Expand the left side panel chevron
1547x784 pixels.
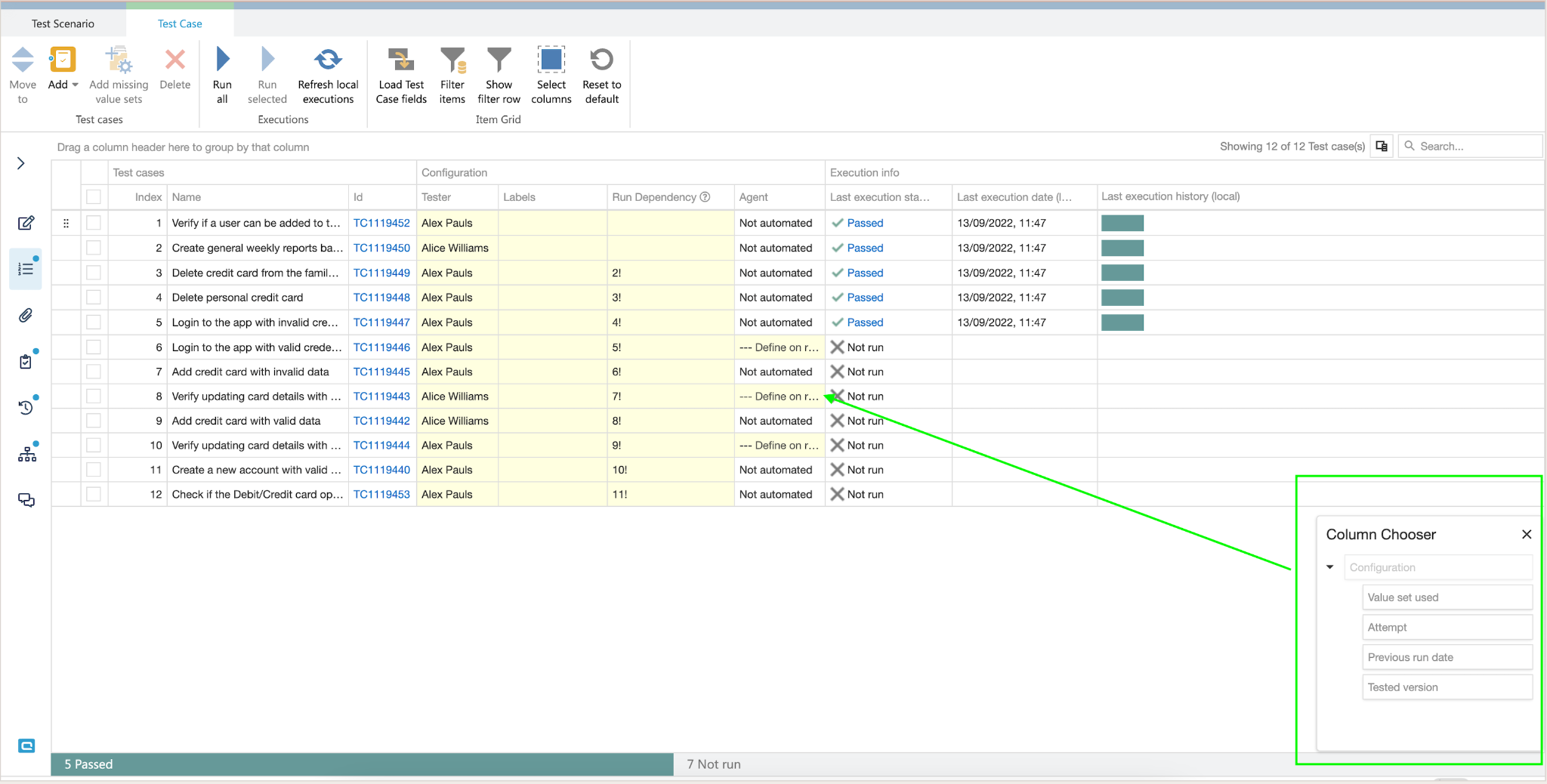pyautogui.click(x=21, y=163)
